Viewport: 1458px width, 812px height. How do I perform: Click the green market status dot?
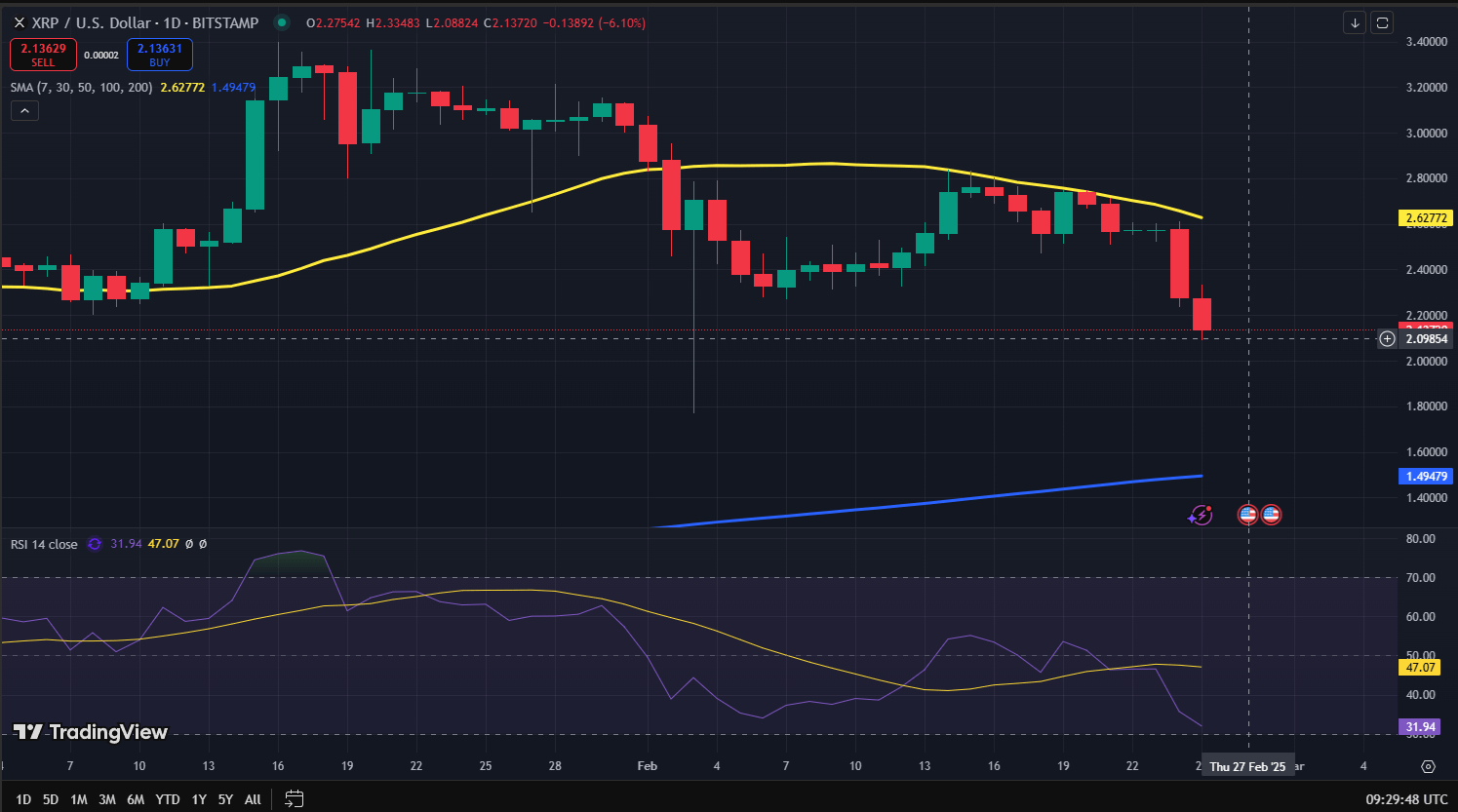pos(282,21)
